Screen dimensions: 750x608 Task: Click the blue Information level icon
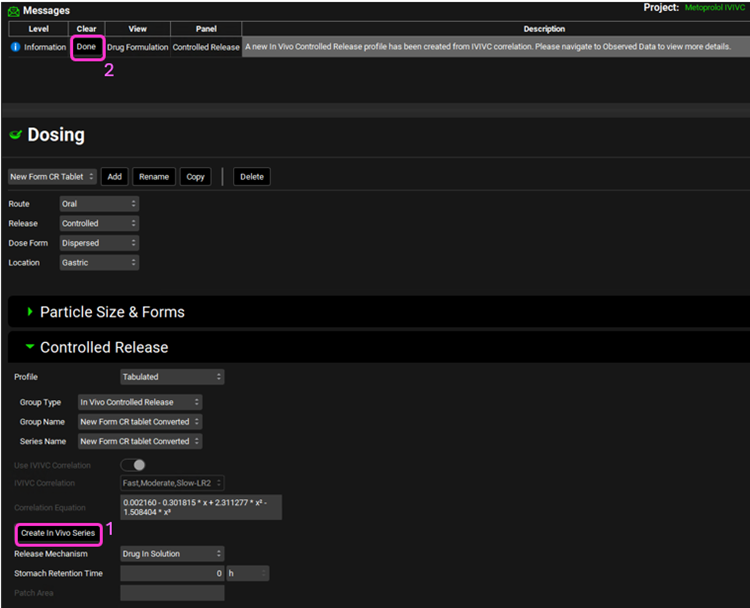click(15, 47)
